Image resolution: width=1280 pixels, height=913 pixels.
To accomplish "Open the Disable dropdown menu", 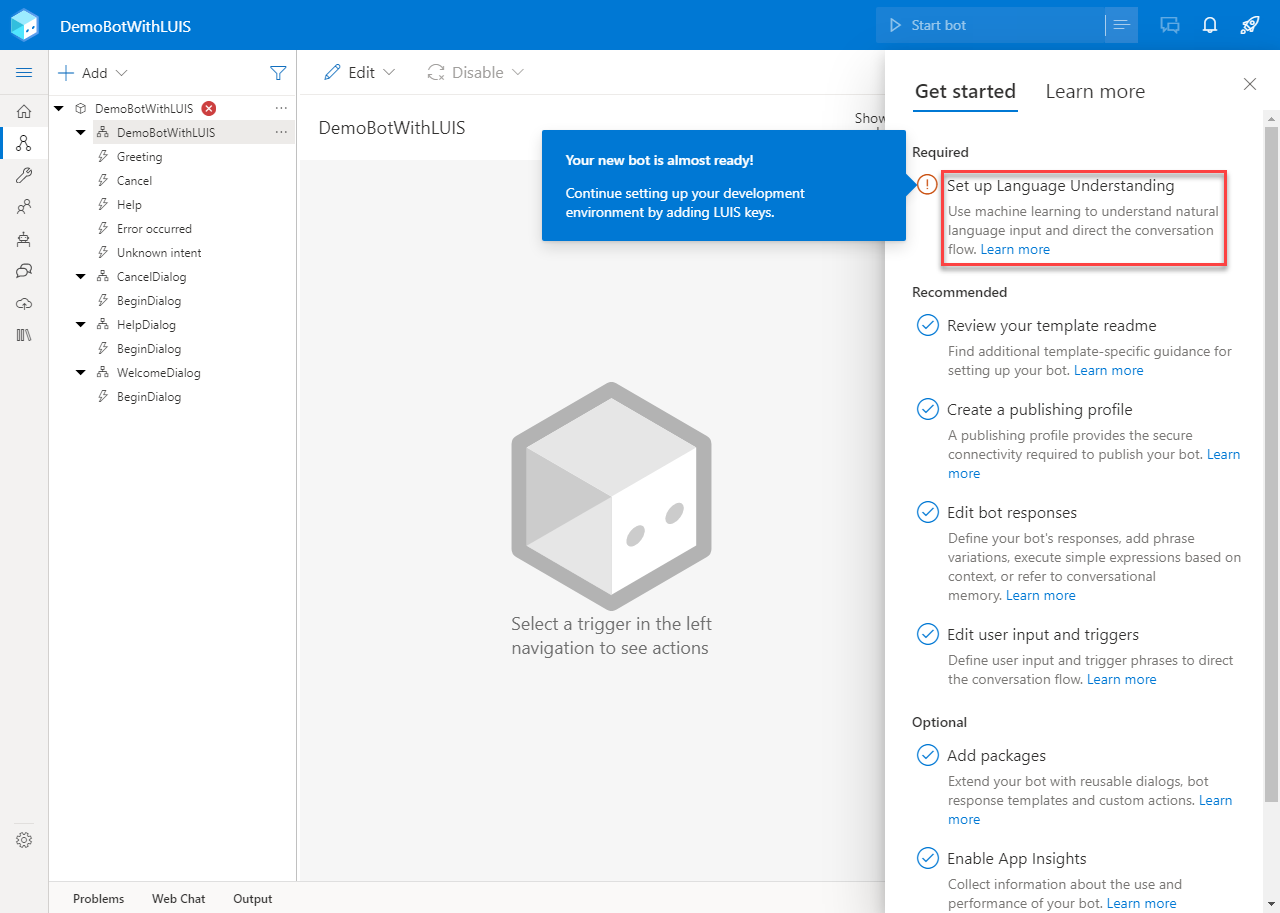I will click(x=476, y=72).
